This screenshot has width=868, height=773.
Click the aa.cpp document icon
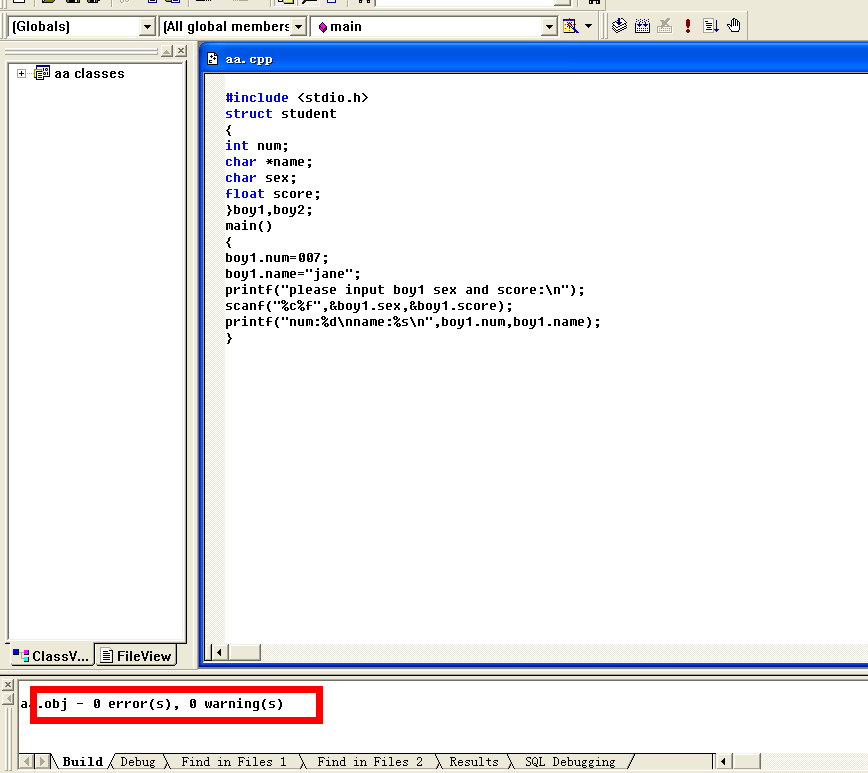tap(213, 59)
